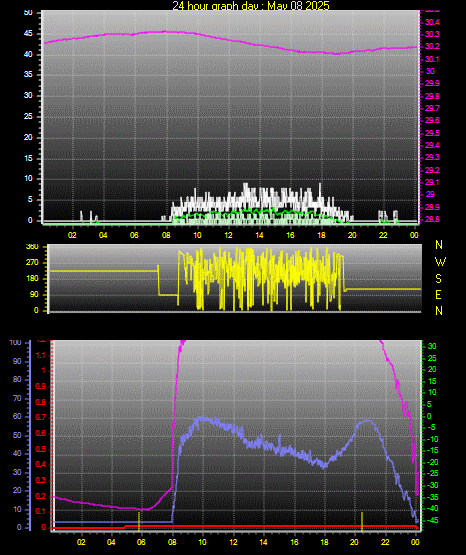Click blue axis label "80"
This screenshot has width=466, height=555.
point(17,379)
